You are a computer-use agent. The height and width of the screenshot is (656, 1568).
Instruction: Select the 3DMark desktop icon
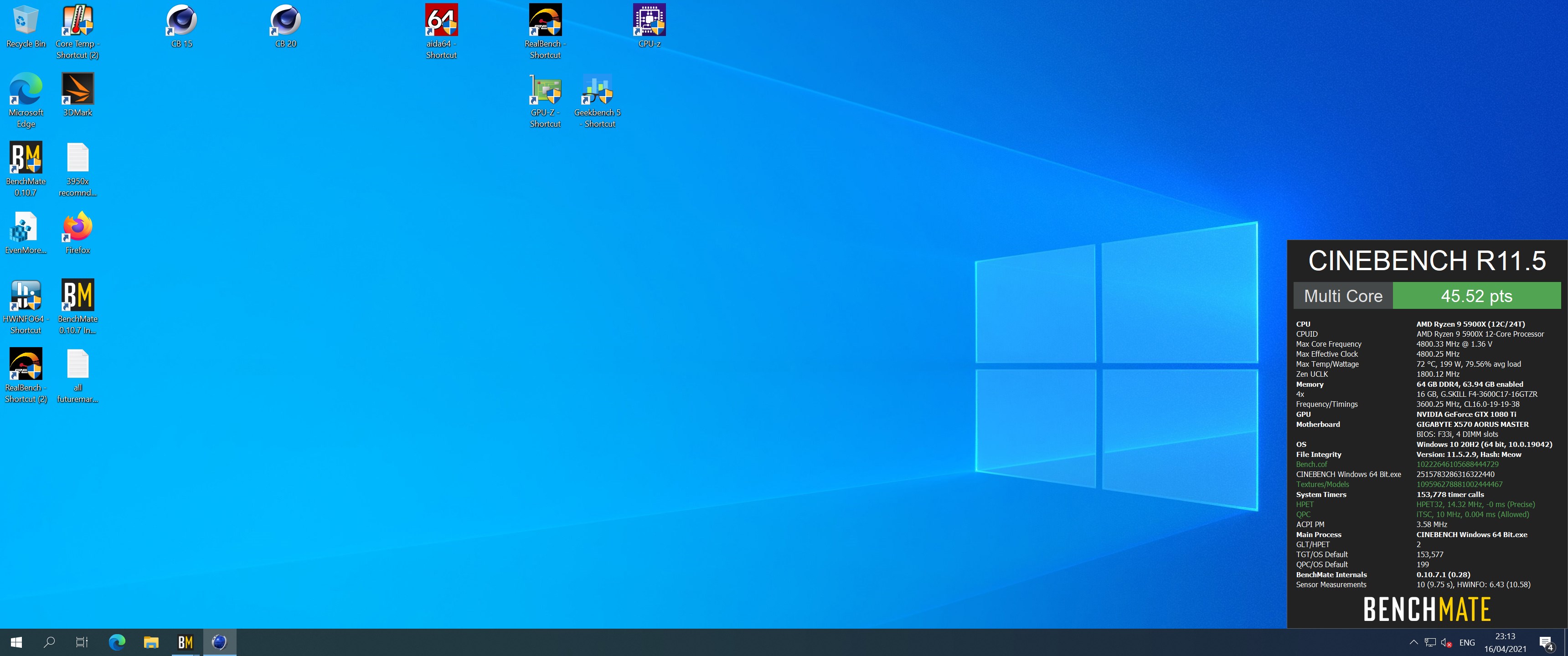(77, 95)
